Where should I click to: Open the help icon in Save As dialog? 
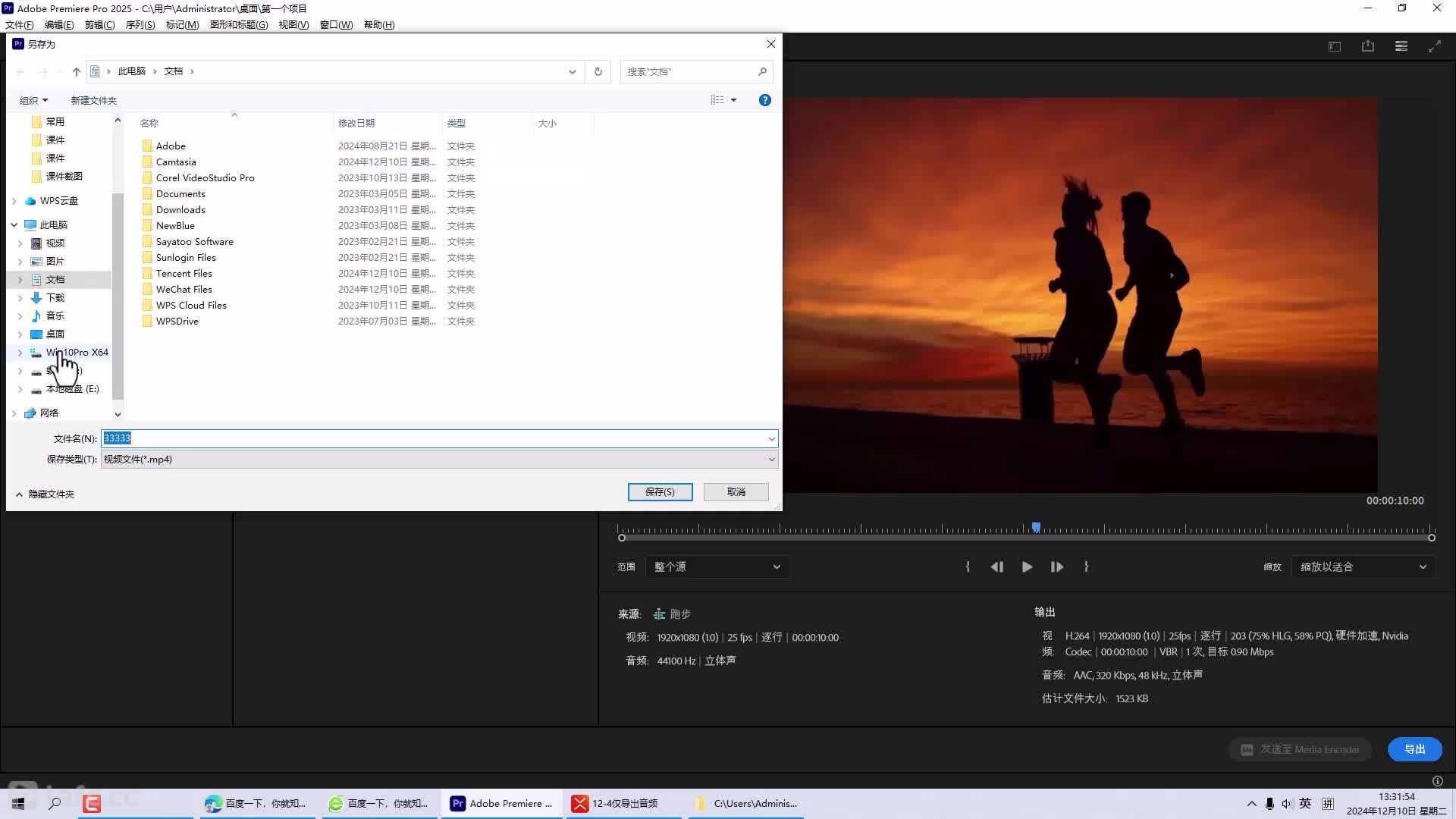pos(764,100)
